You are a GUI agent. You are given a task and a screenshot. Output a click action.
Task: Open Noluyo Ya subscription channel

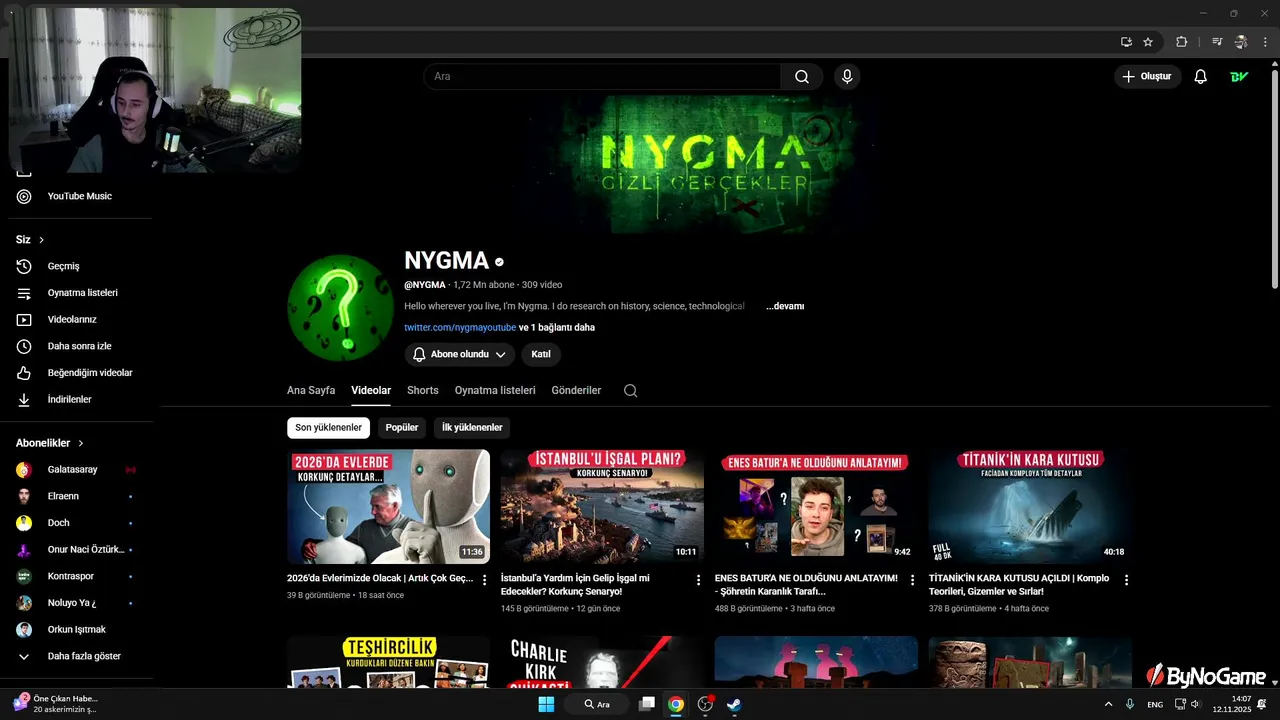pyautogui.click(x=76, y=603)
